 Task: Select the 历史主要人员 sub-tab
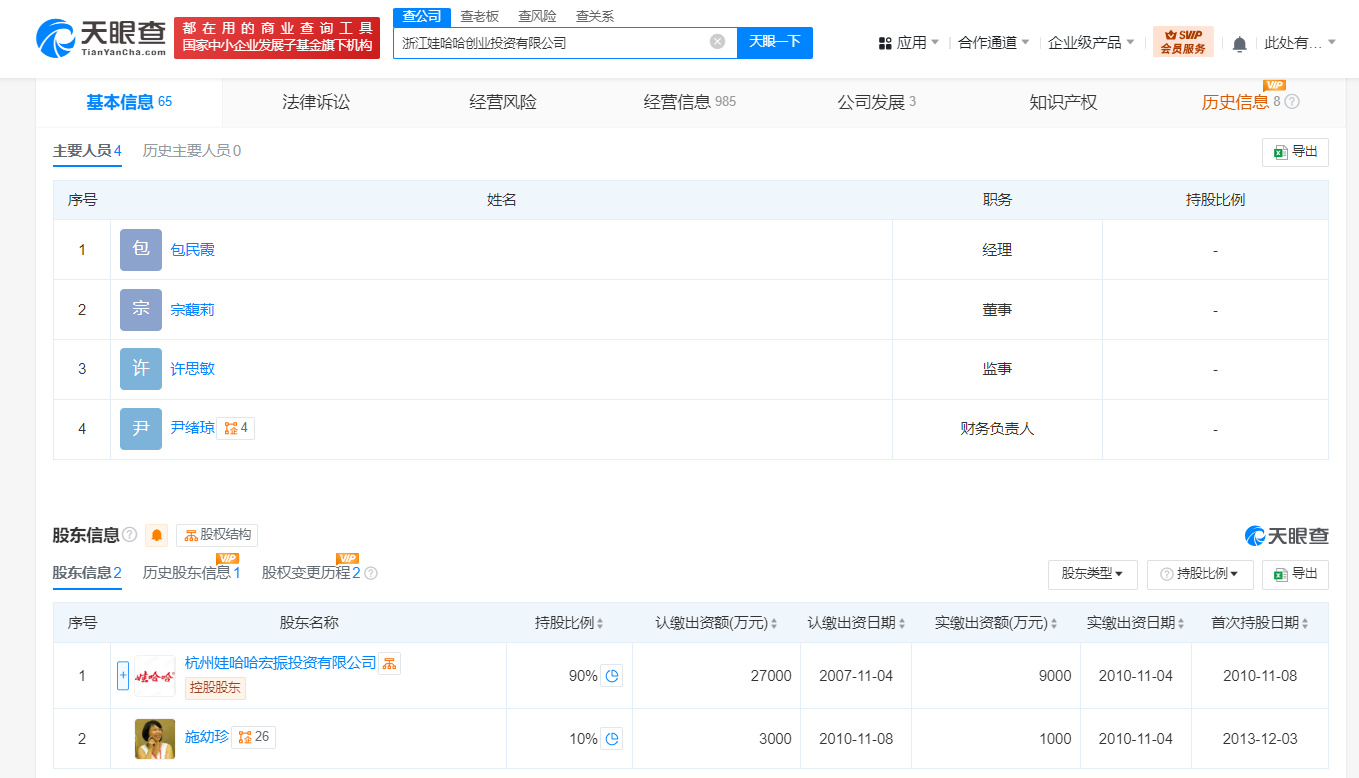coord(191,151)
